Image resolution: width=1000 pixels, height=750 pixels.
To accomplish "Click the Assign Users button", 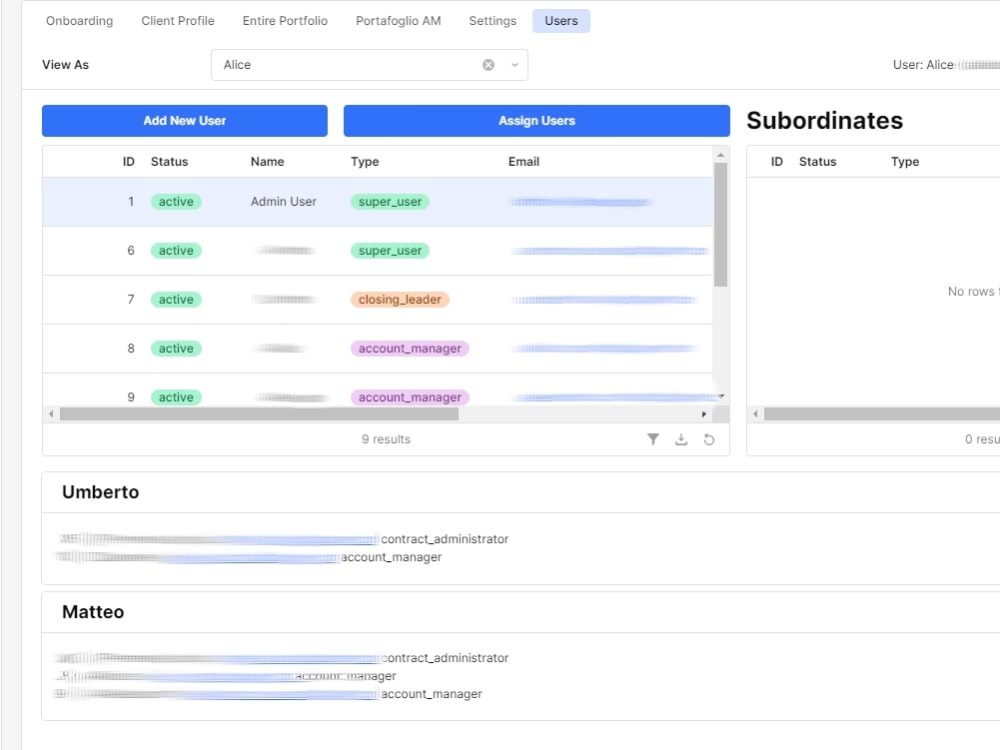I will point(536,120).
